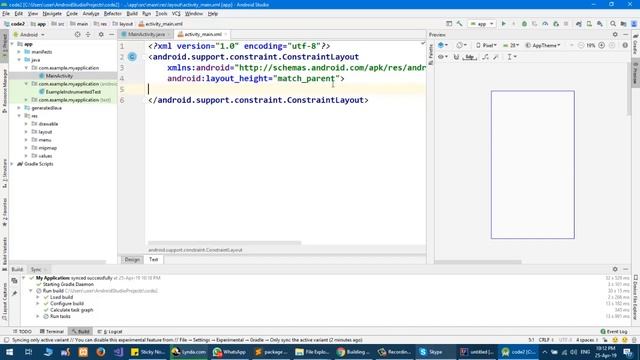Click Sync Project with Gradle elephant icon

(579, 24)
